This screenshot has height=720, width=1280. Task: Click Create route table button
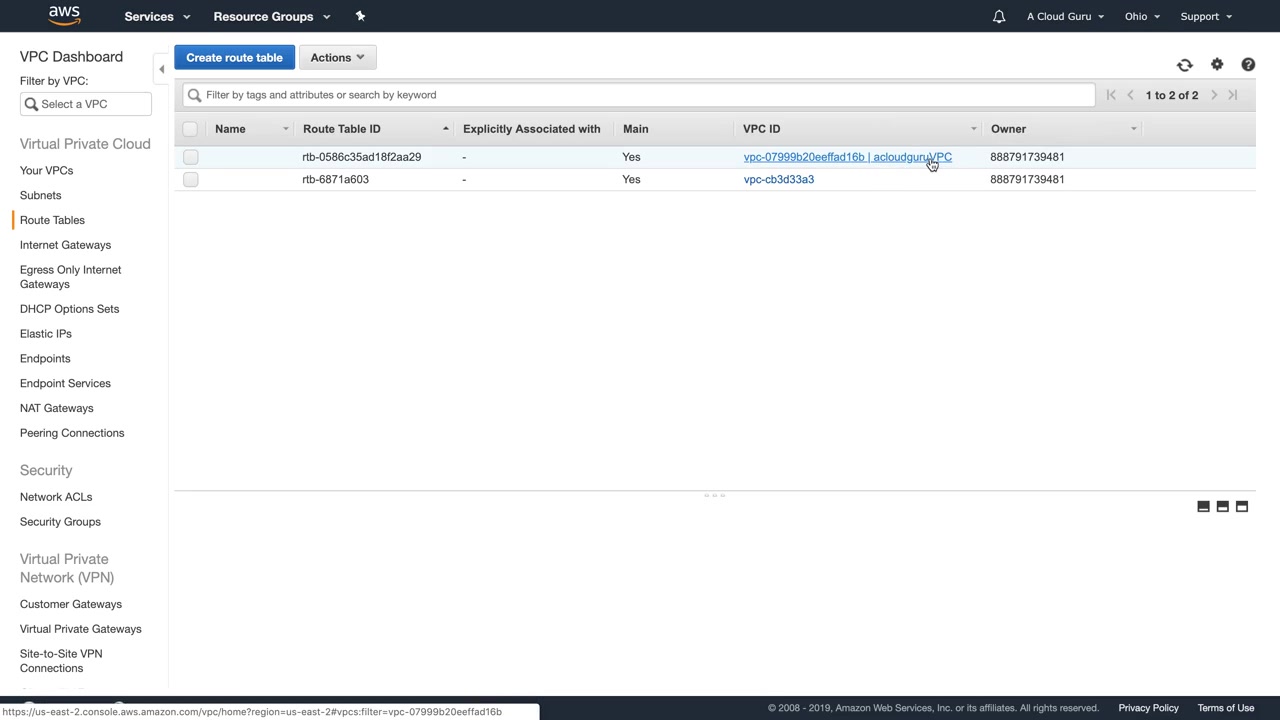point(234,58)
